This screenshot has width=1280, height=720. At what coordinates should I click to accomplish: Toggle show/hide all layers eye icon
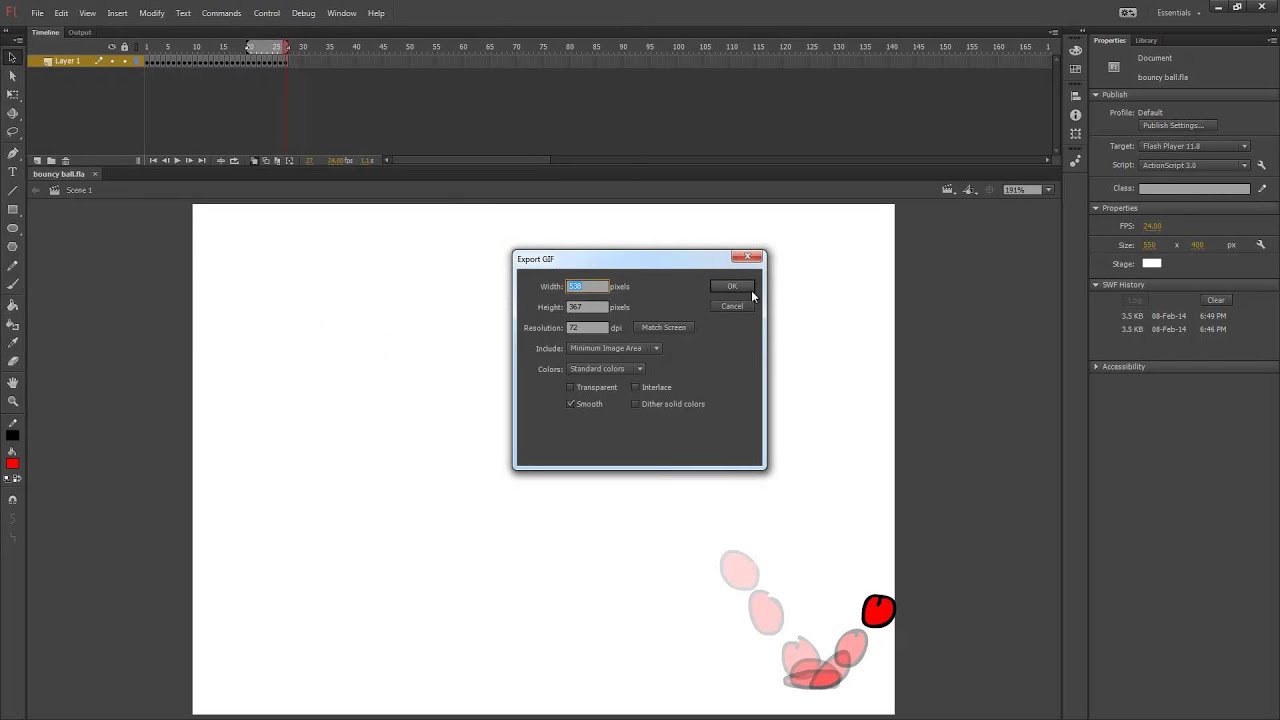click(112, 47)
